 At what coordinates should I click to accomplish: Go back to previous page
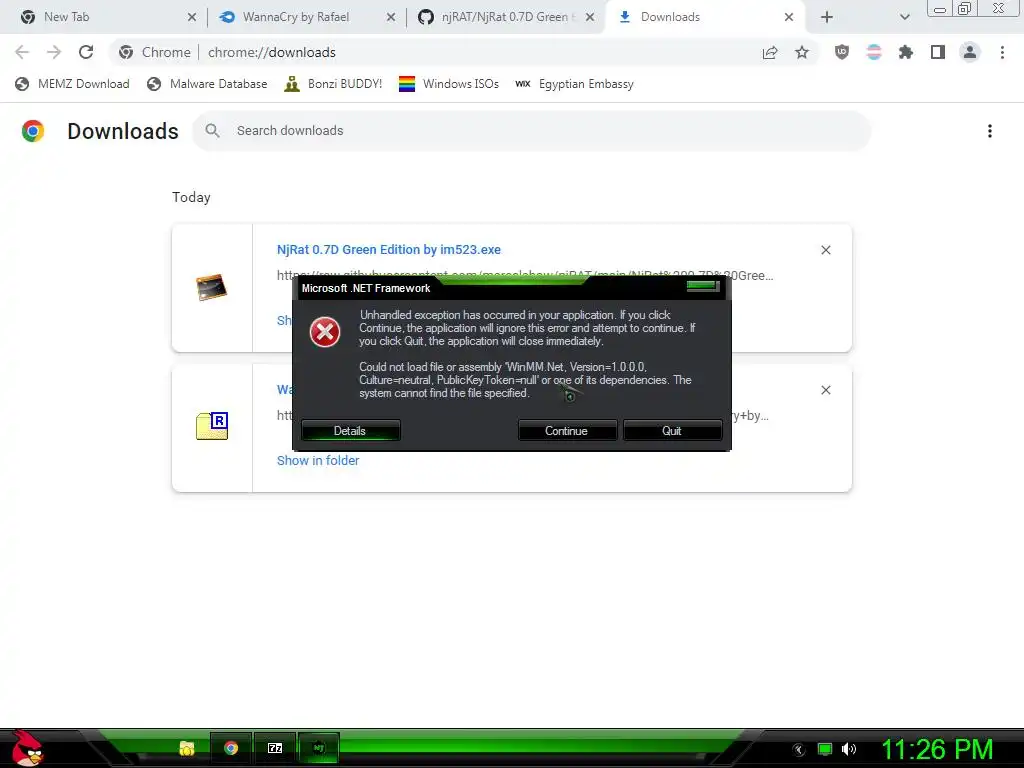[22, 52]
